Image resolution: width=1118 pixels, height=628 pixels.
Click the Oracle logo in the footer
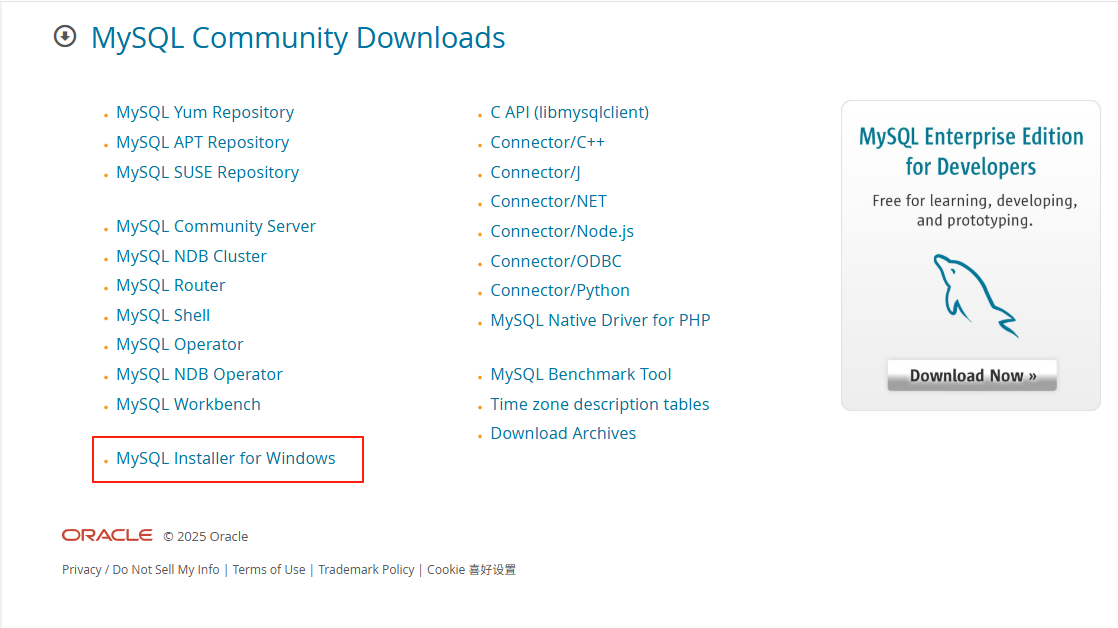(107, 535)
